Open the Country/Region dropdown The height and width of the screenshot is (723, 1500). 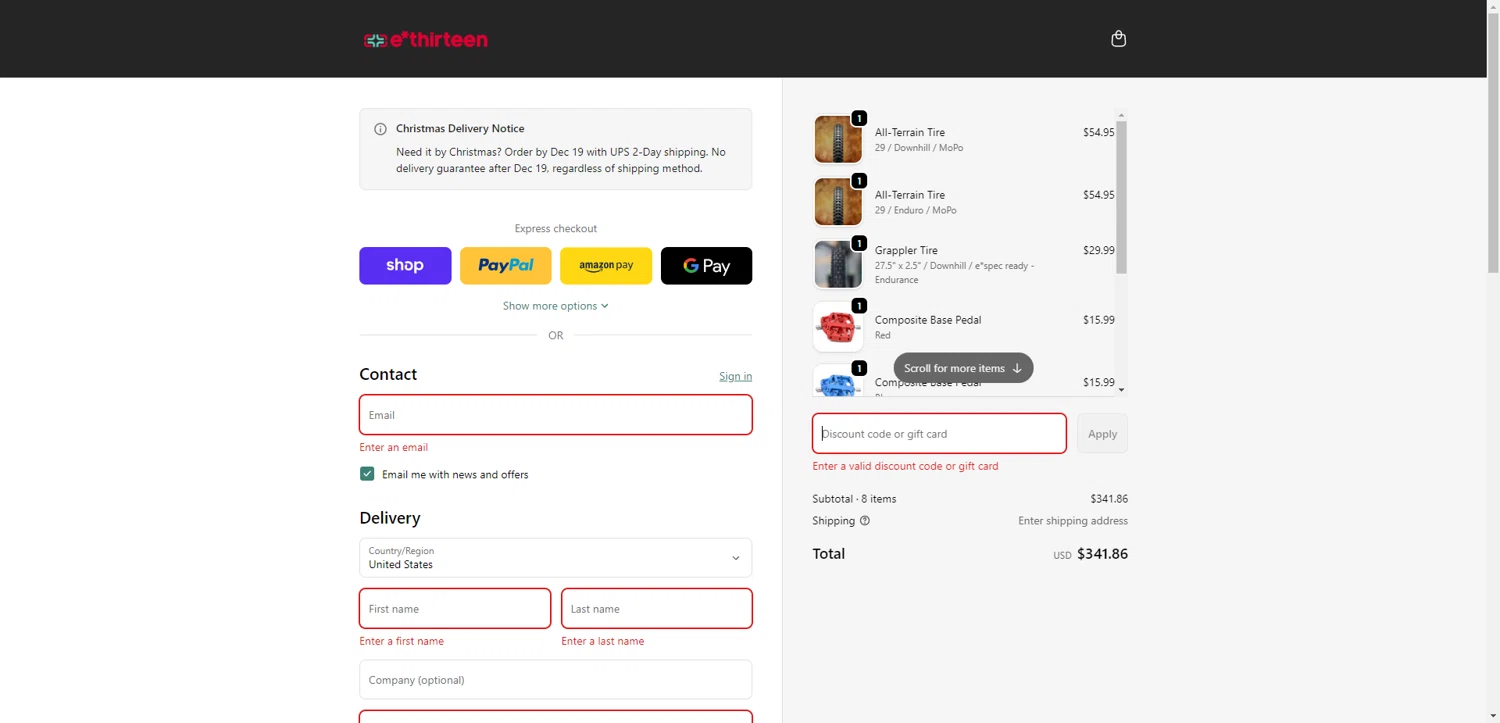tap(555, 558)
